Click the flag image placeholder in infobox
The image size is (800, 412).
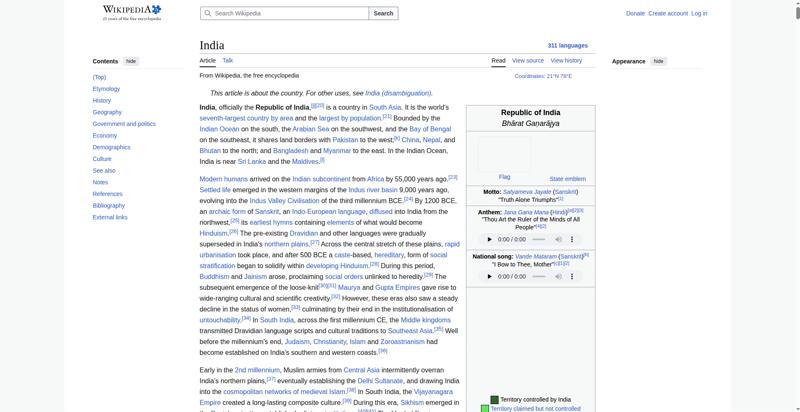[504, 154]
